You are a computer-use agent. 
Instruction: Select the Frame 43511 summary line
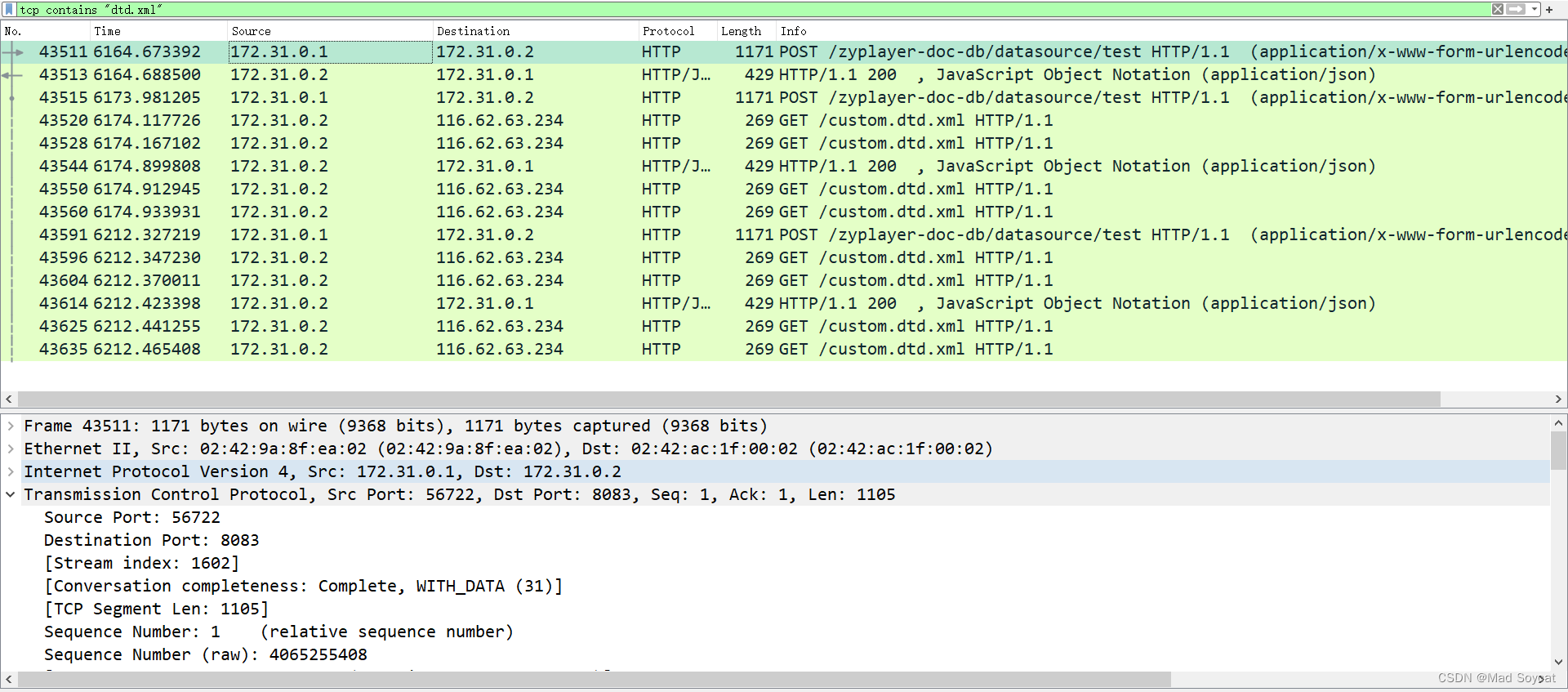[396, 426]
